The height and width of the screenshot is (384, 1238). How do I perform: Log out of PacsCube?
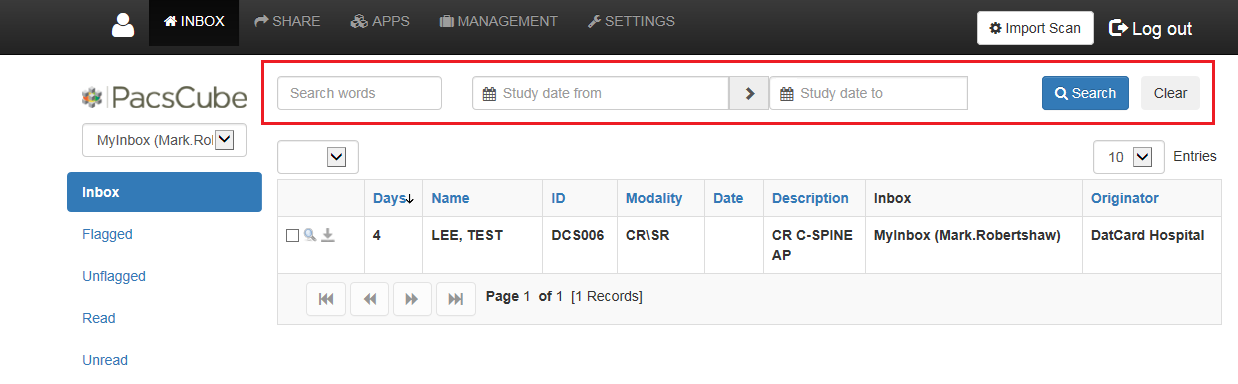pos(1151,28)
